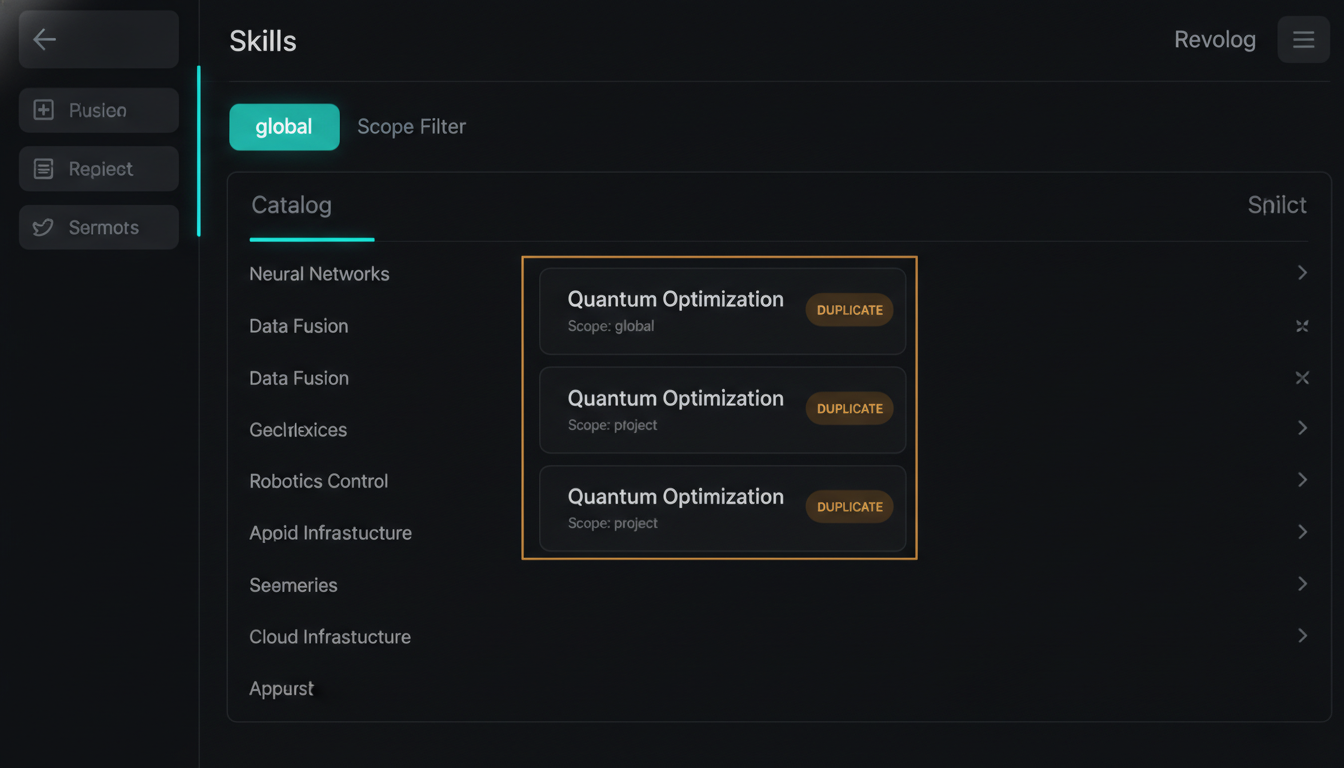1344x768 pixels.
Task: Select Robotics Control in the catalog
Action: click(318, 481)
